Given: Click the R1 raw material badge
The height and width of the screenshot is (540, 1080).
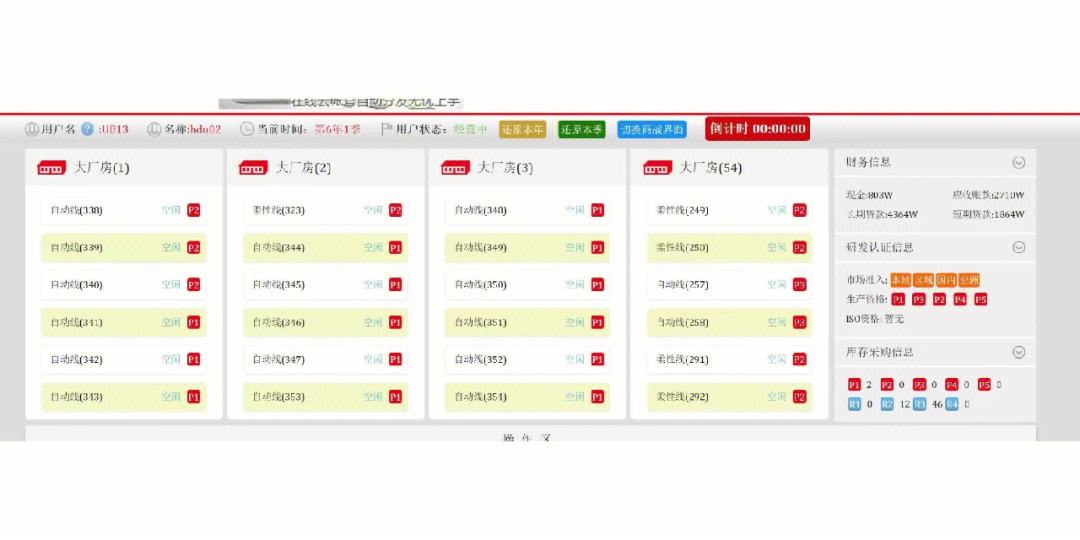Looking at the screenshot, I should [854, 405].
